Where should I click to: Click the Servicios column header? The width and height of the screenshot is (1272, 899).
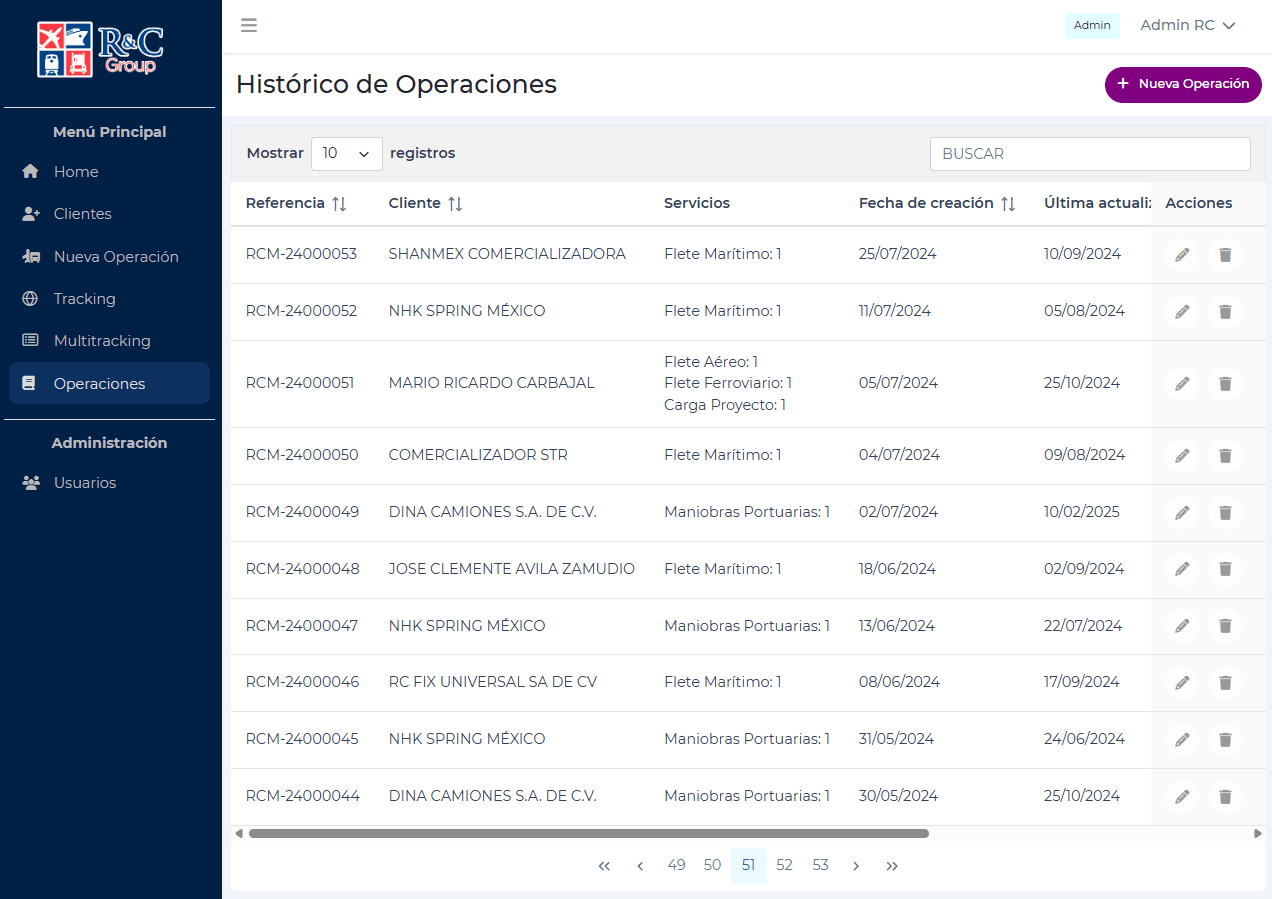click(697, 203)
